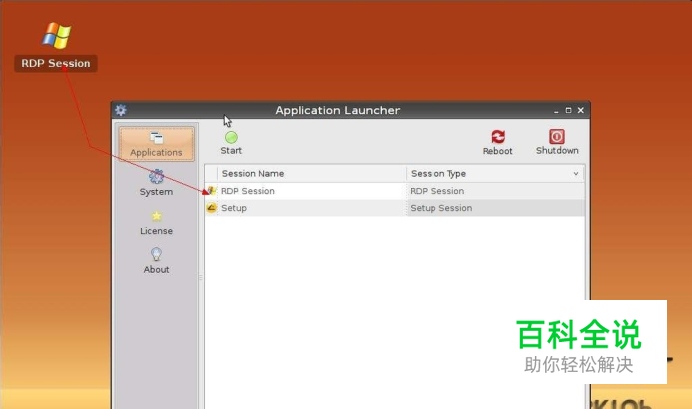The height and width of the screenshot is (409, 692).
Task: Open the column dropdown arrow in header
Action: click(575, 174)
